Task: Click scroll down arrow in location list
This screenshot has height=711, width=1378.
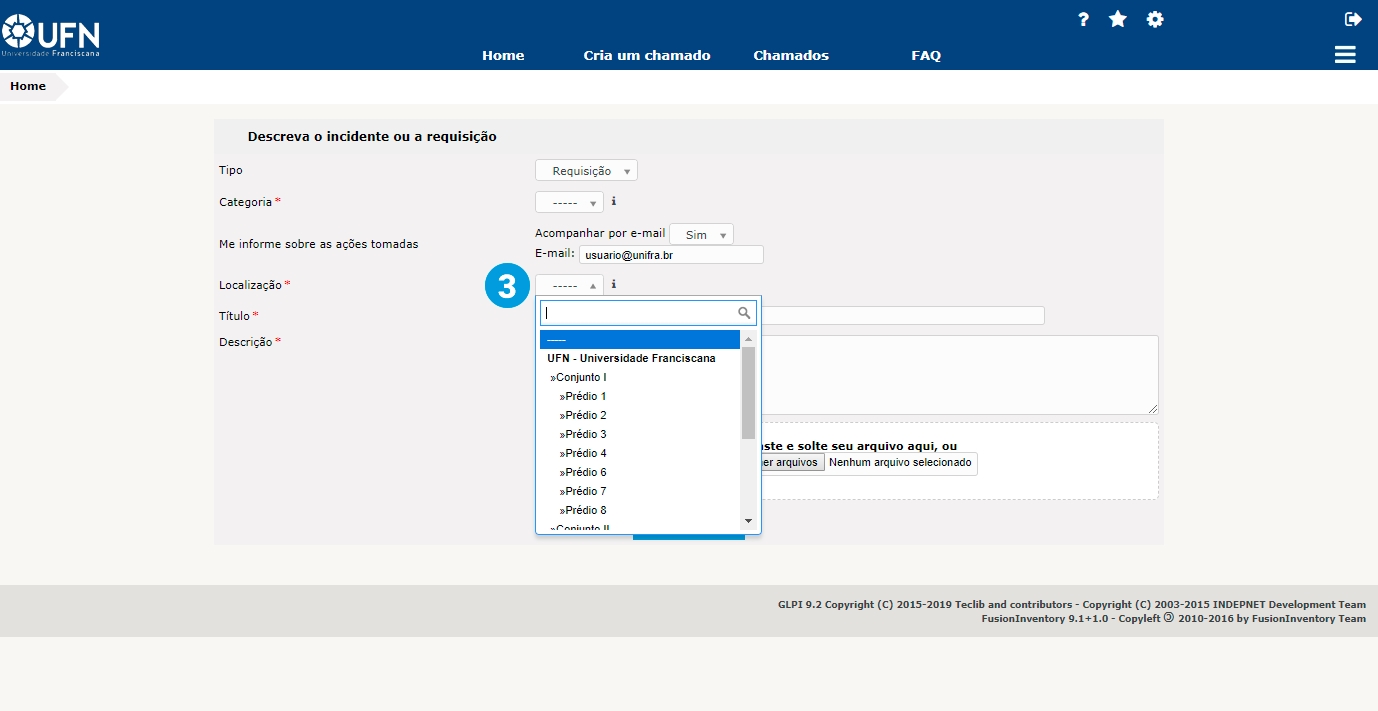Action: pos(748,521)
